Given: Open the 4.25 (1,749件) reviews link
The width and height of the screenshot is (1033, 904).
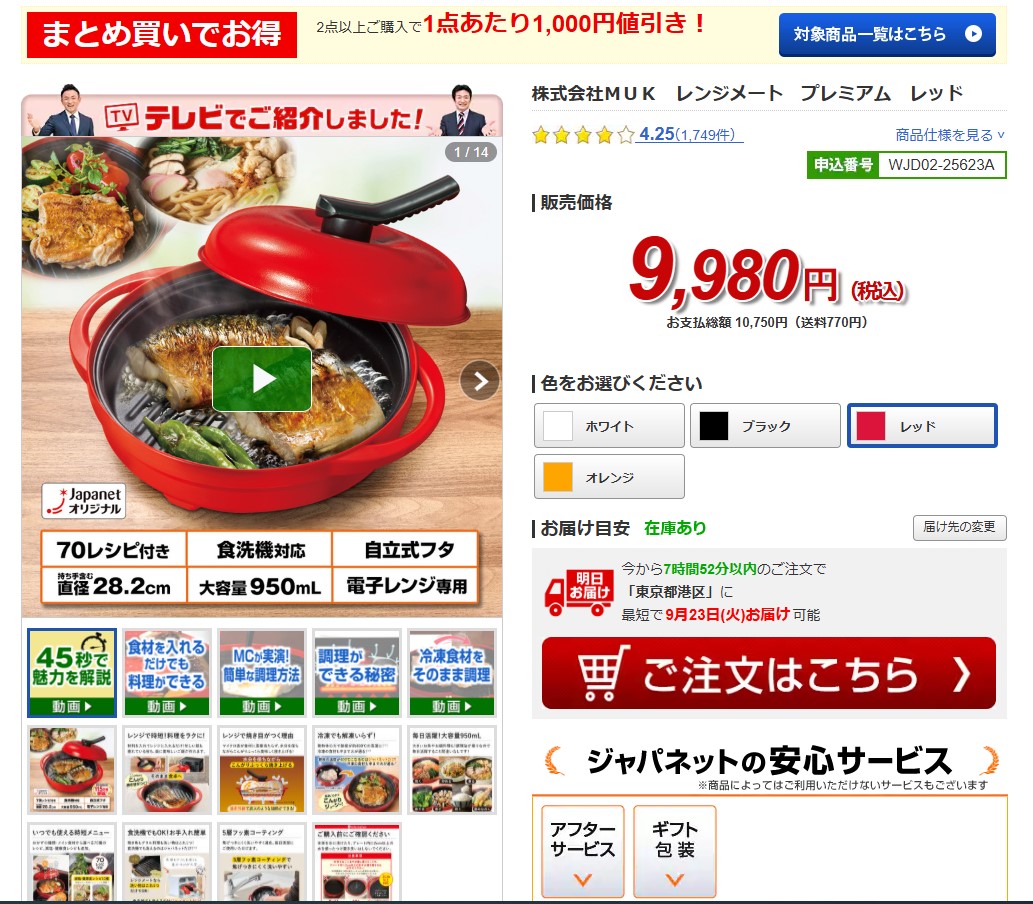Looking at the screenshot, I should 689,134.
